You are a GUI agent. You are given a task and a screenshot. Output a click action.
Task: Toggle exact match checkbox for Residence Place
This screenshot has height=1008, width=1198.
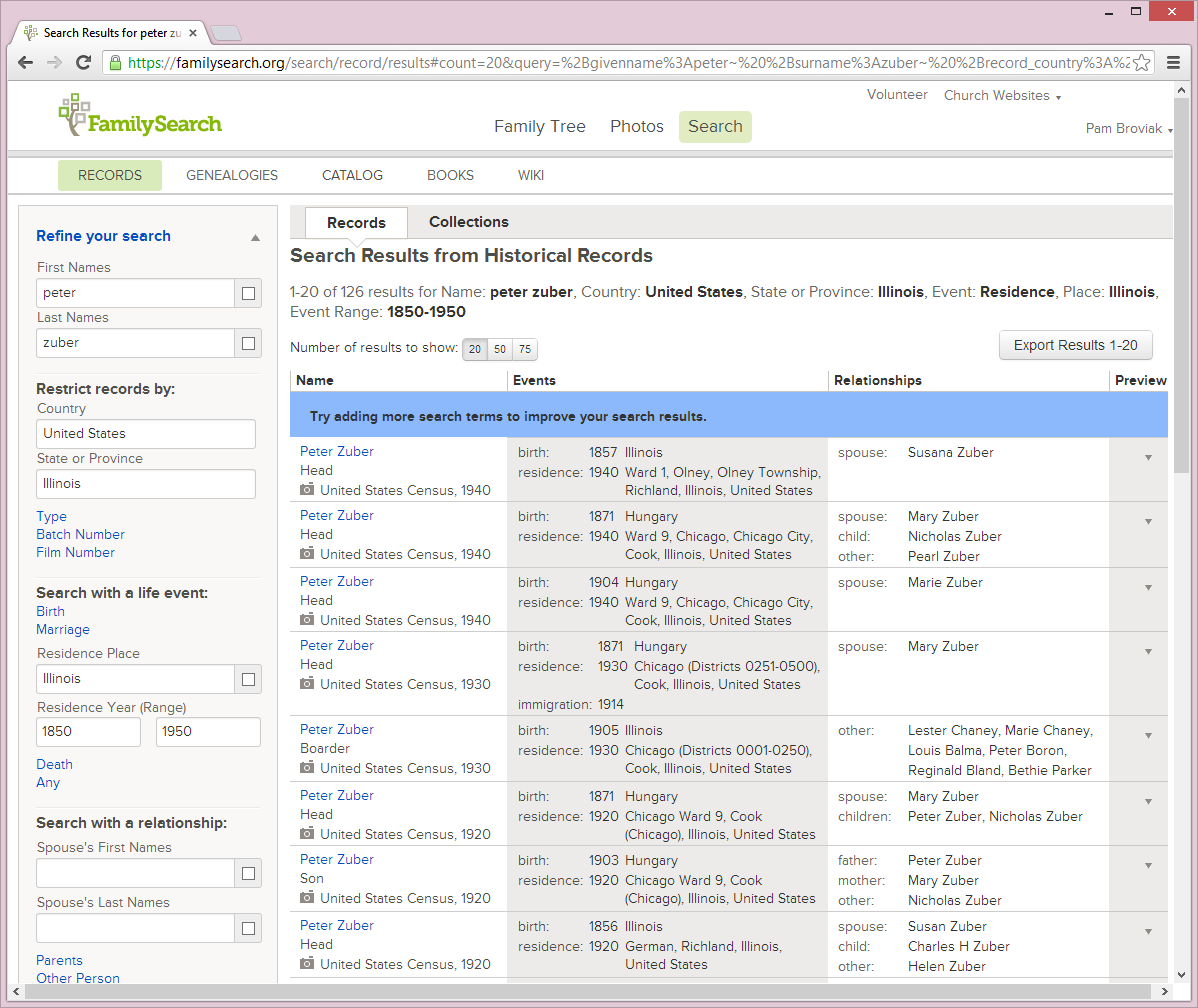[x=248, y=679]
